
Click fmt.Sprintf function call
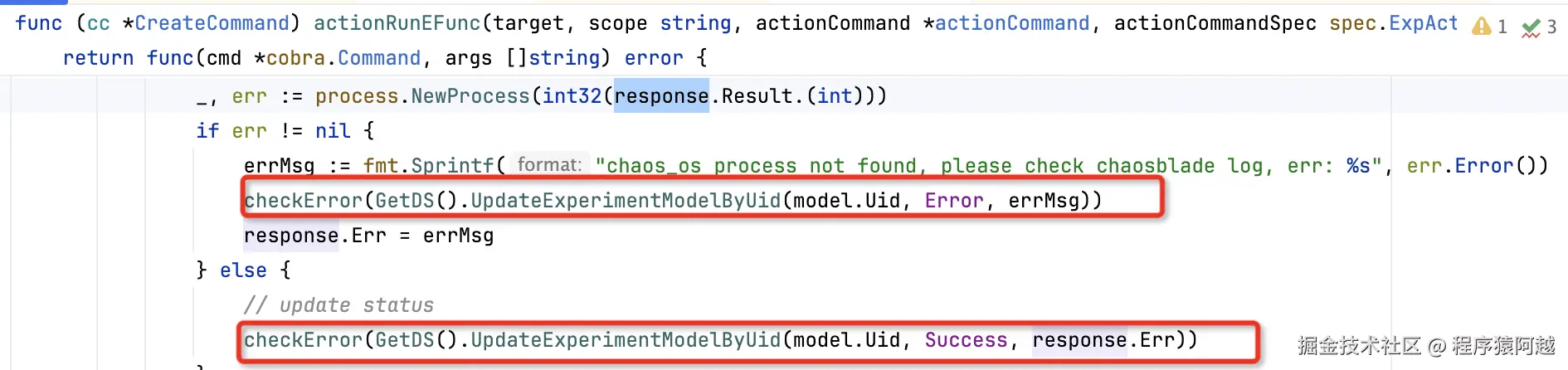click(x=428, y=166)
